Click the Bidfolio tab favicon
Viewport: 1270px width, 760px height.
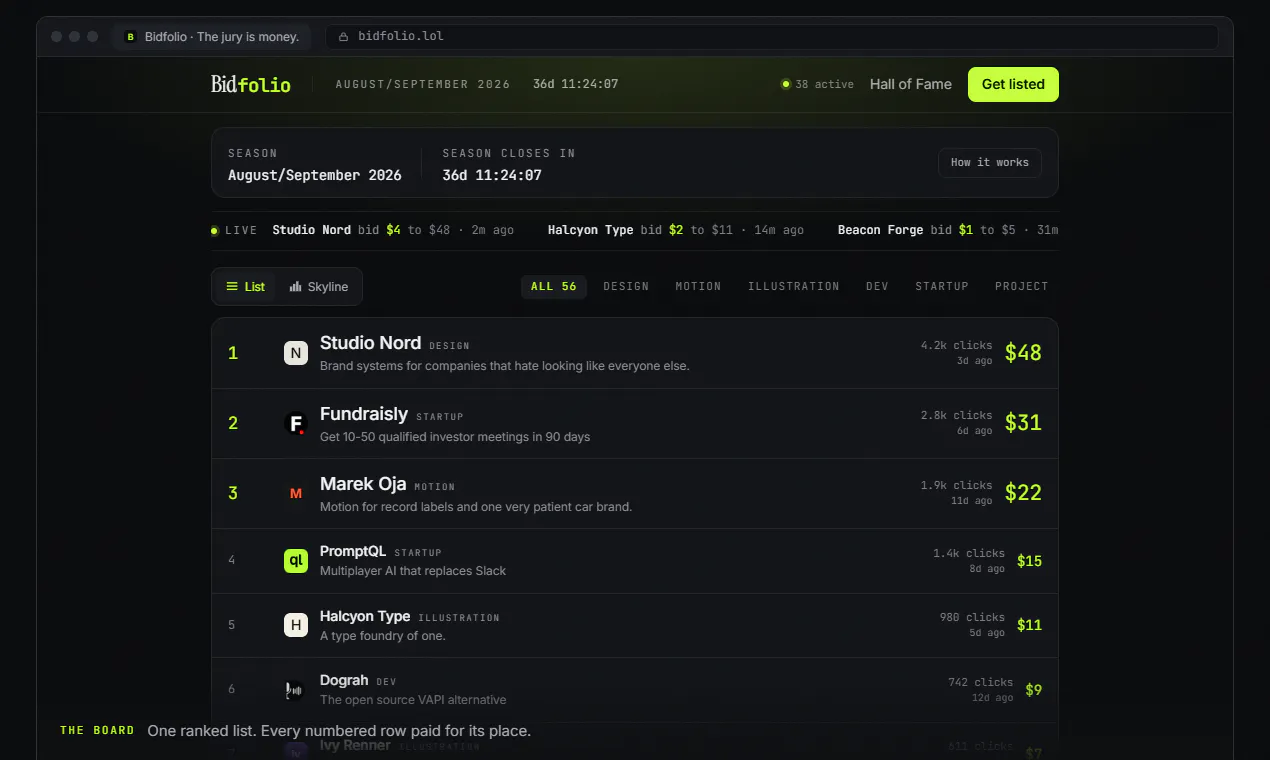[x=130, y=37]
